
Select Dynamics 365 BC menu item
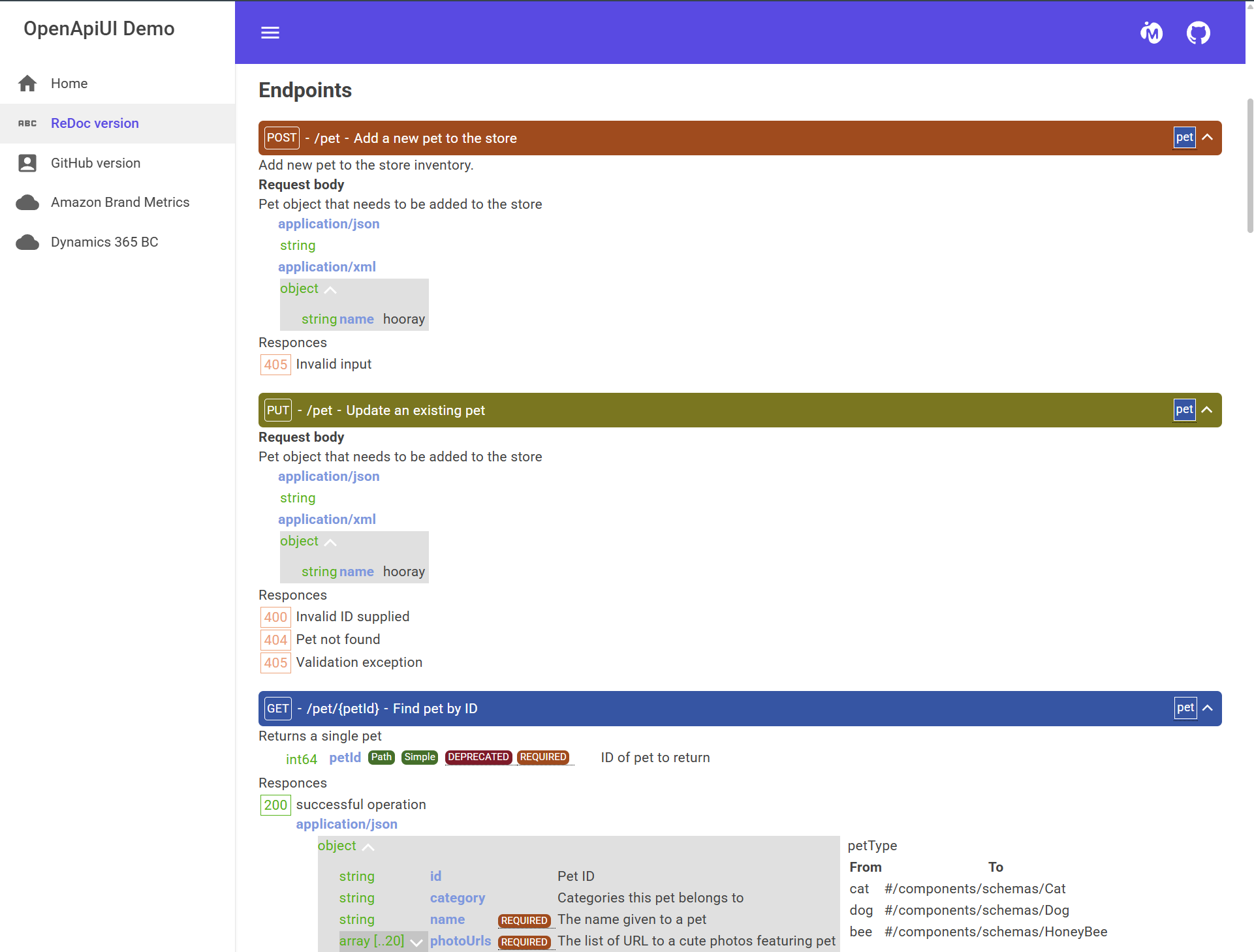click(x=104, y=242)
